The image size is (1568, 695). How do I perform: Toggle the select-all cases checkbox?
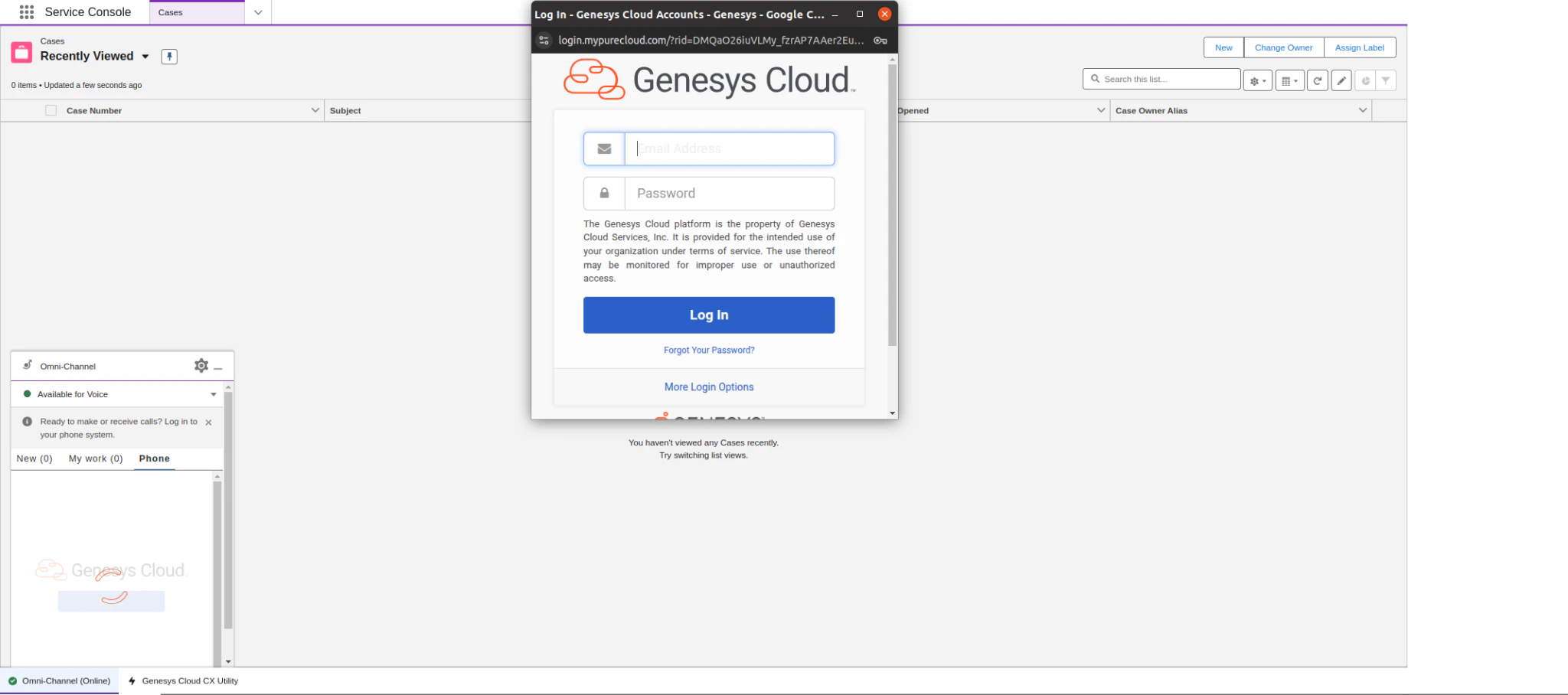point(51,109)
